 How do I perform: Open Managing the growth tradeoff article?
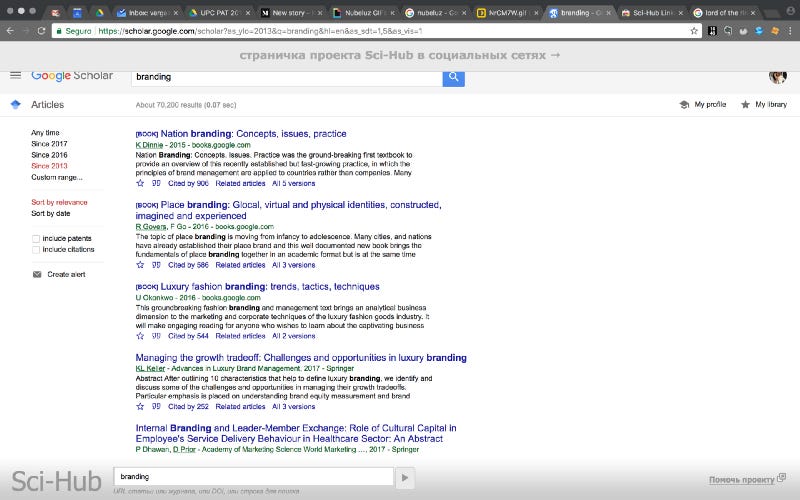pyautogui.click(x=301, y=358)
